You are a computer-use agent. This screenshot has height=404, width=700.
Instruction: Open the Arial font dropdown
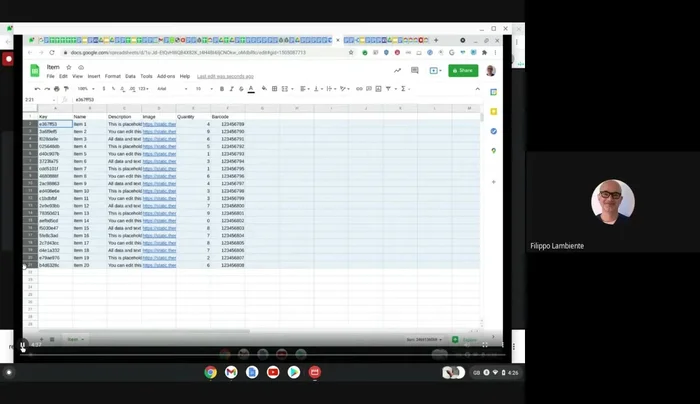click(172, 89)
